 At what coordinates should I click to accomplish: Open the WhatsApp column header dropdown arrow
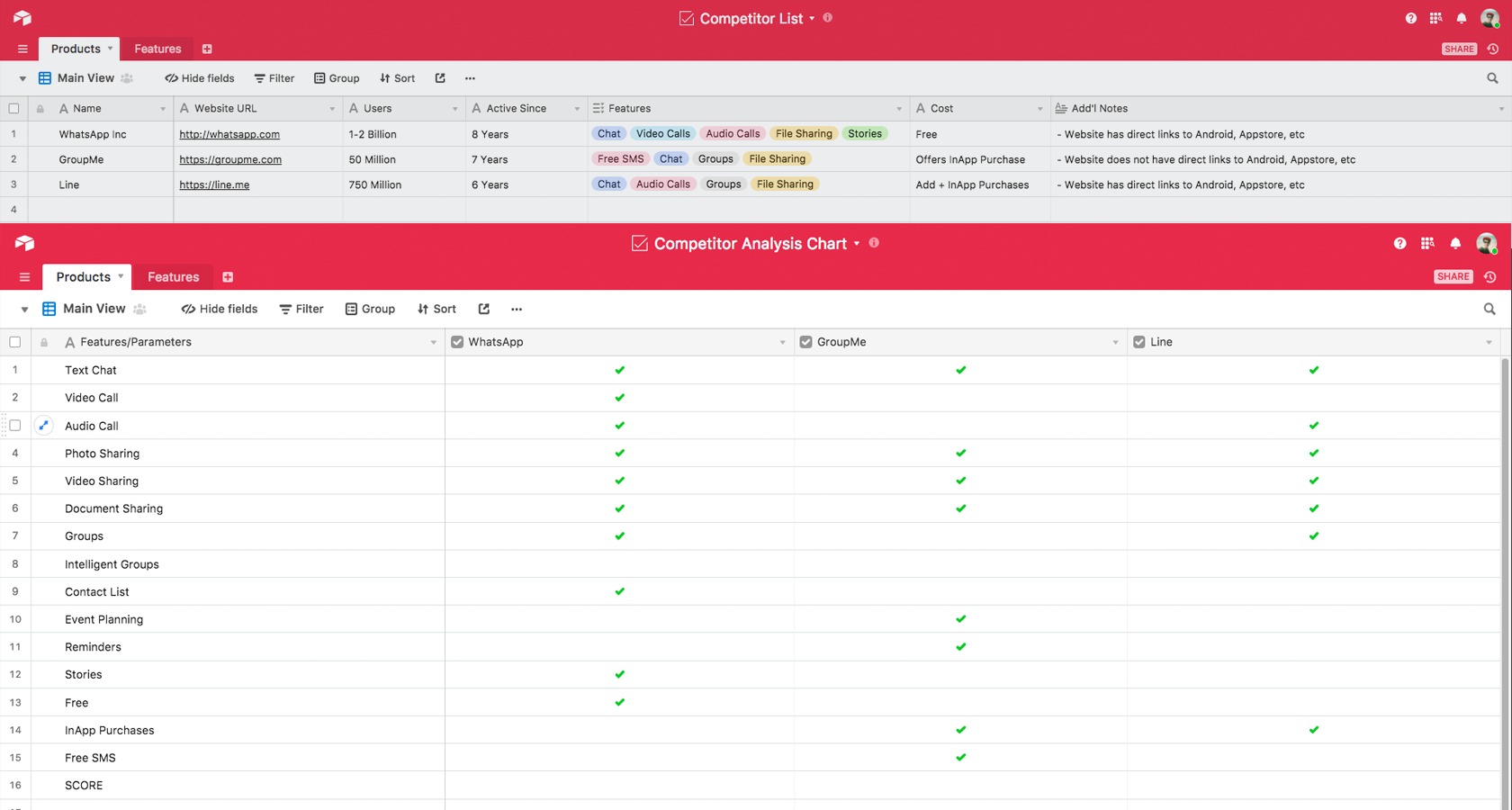[782, 342]
